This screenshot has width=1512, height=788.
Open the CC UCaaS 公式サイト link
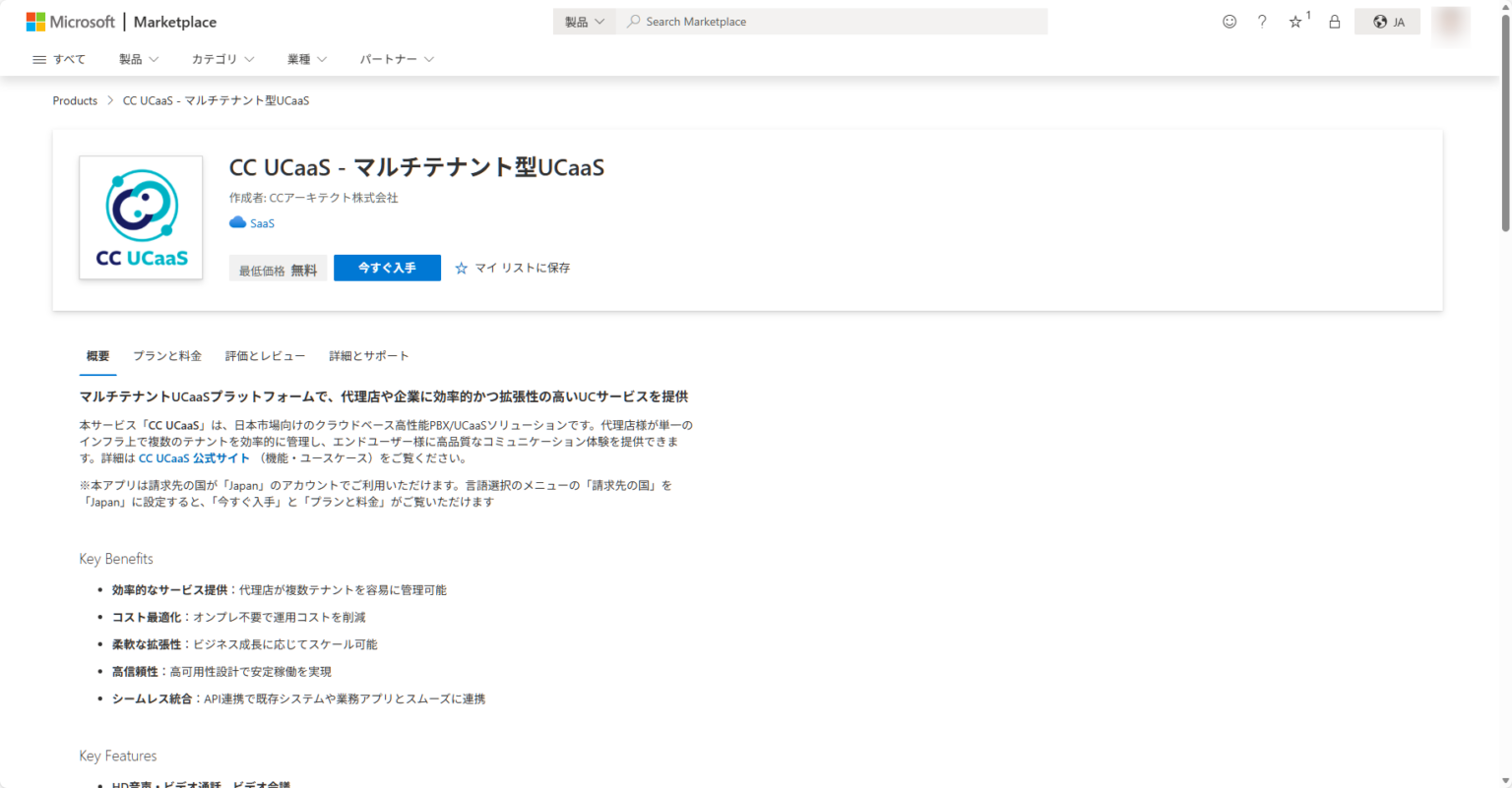point(194,457)
